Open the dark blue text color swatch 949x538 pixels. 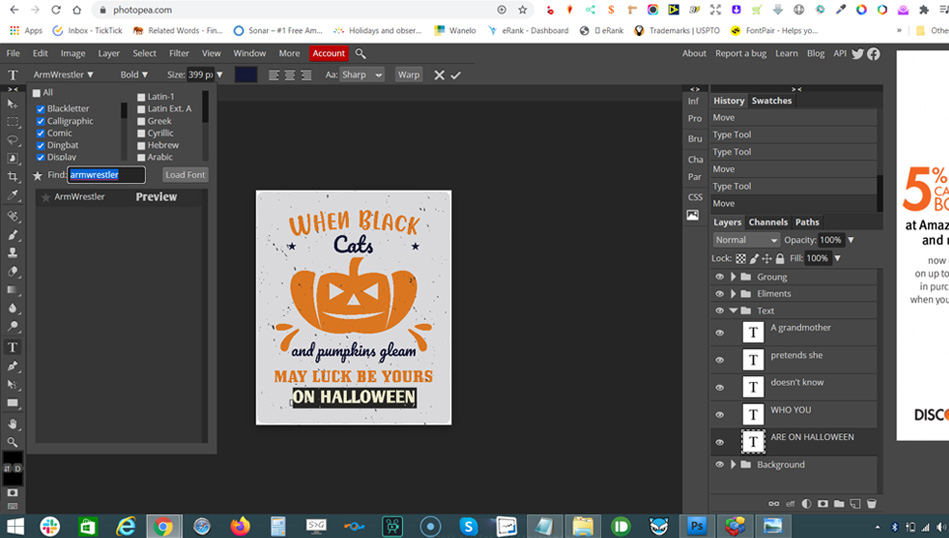(245, 75)
